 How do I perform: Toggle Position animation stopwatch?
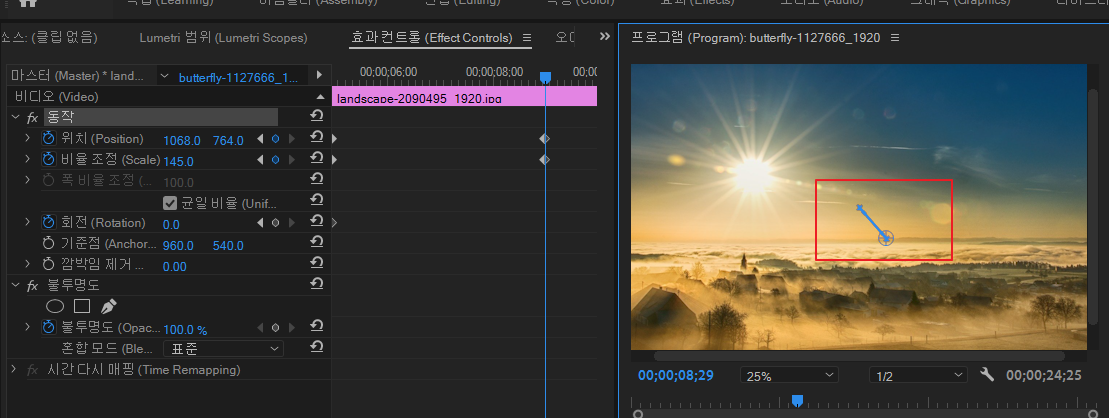[x=48, y=139]
